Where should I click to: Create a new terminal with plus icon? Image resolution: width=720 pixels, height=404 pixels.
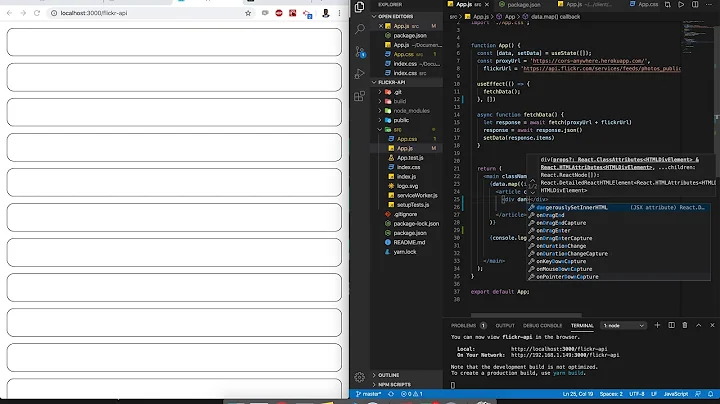[657, 325]
